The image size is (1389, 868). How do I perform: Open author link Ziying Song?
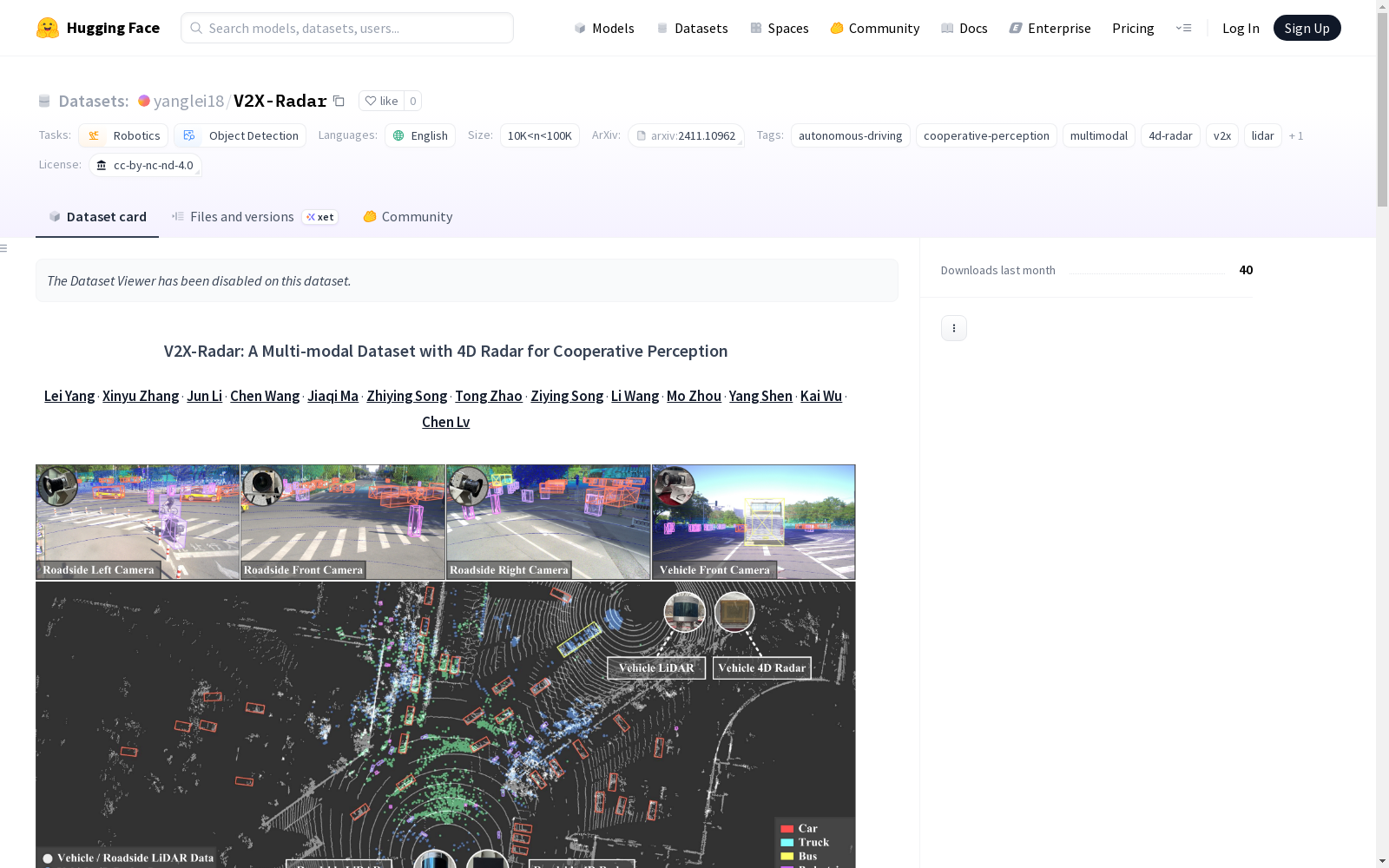point(567,396)
